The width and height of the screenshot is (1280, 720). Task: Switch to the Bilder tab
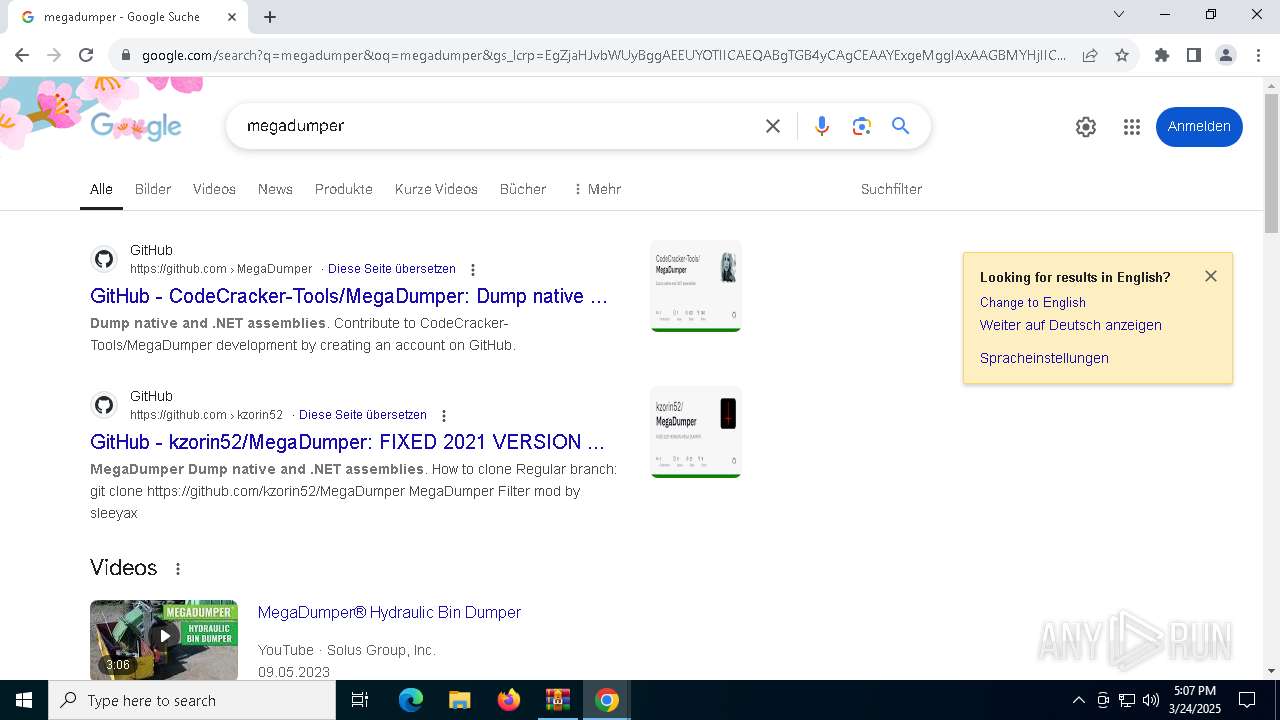tap(153, 189)
